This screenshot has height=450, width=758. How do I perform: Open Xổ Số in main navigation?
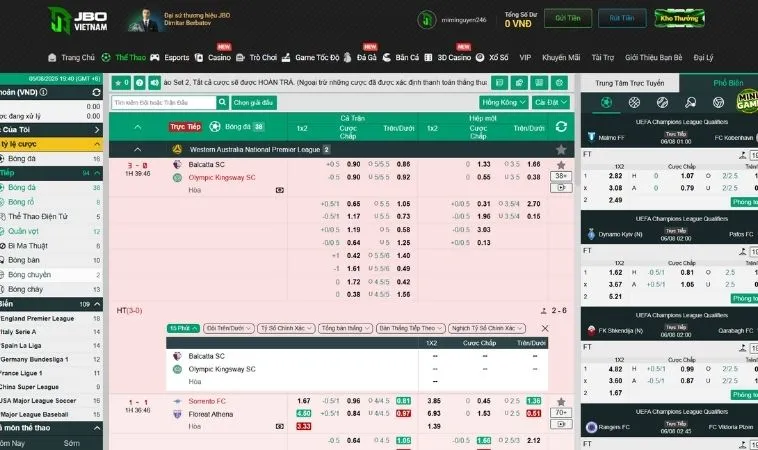tap(498, 58)
